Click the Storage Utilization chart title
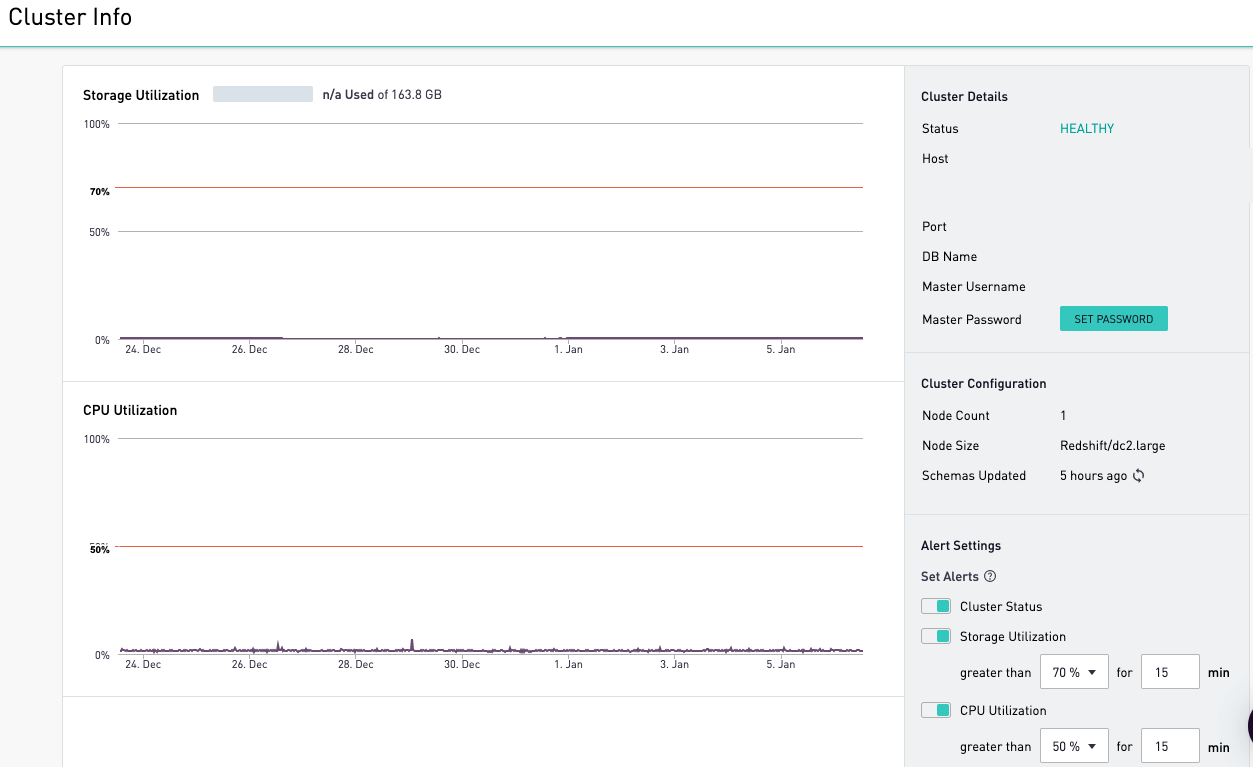1253x767 pixels. (x=141, y=95)
